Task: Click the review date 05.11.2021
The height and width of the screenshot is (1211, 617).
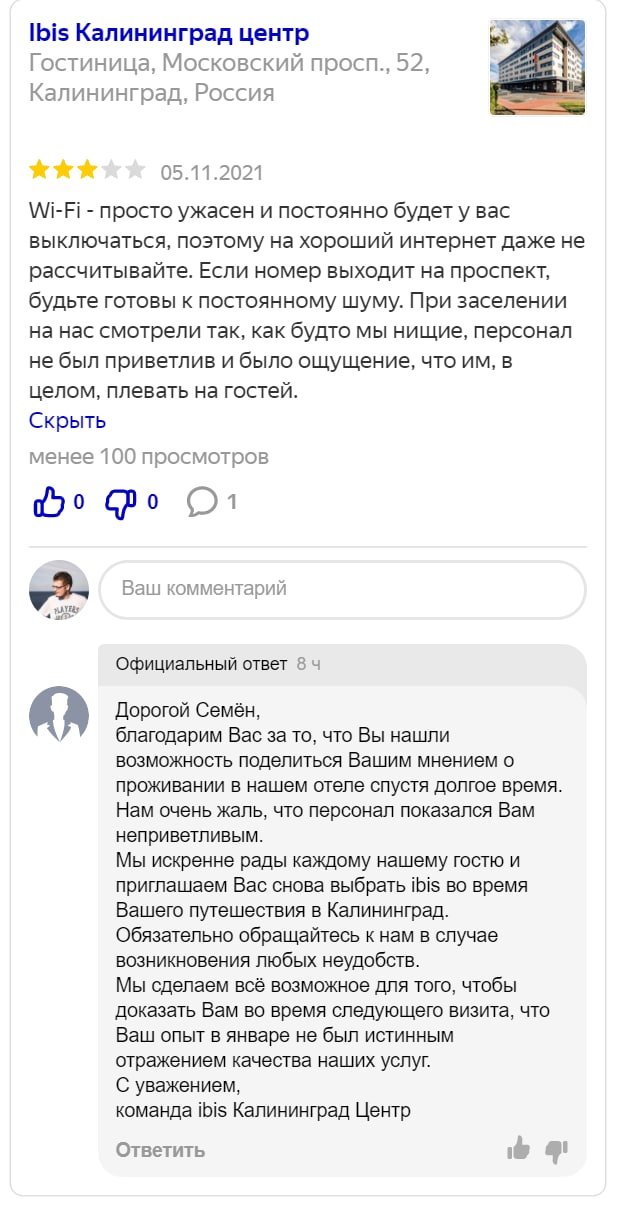Action: coord(212,172)
